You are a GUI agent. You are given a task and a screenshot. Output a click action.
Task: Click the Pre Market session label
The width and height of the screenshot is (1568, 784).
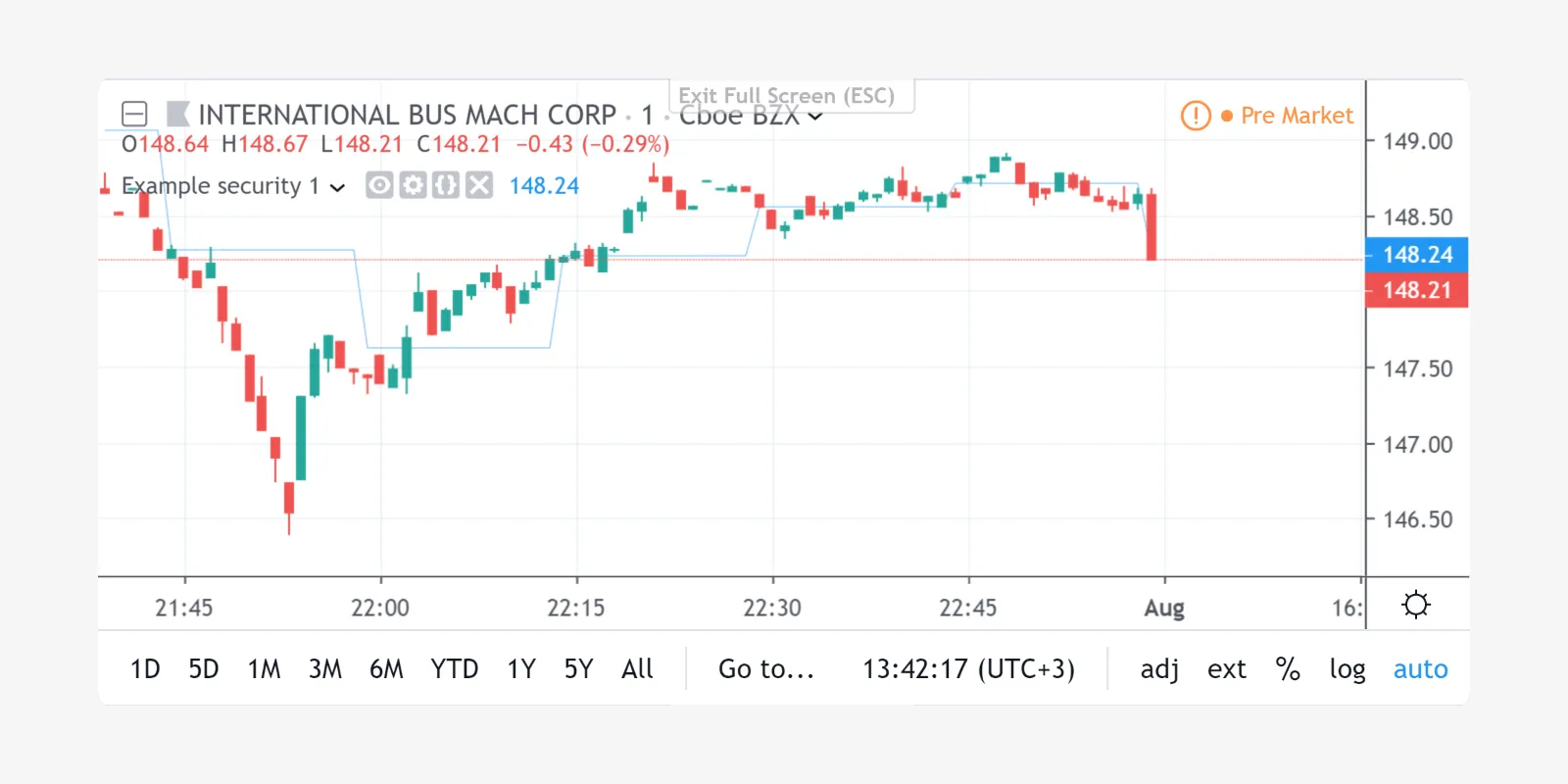[x=1296, y=116]
